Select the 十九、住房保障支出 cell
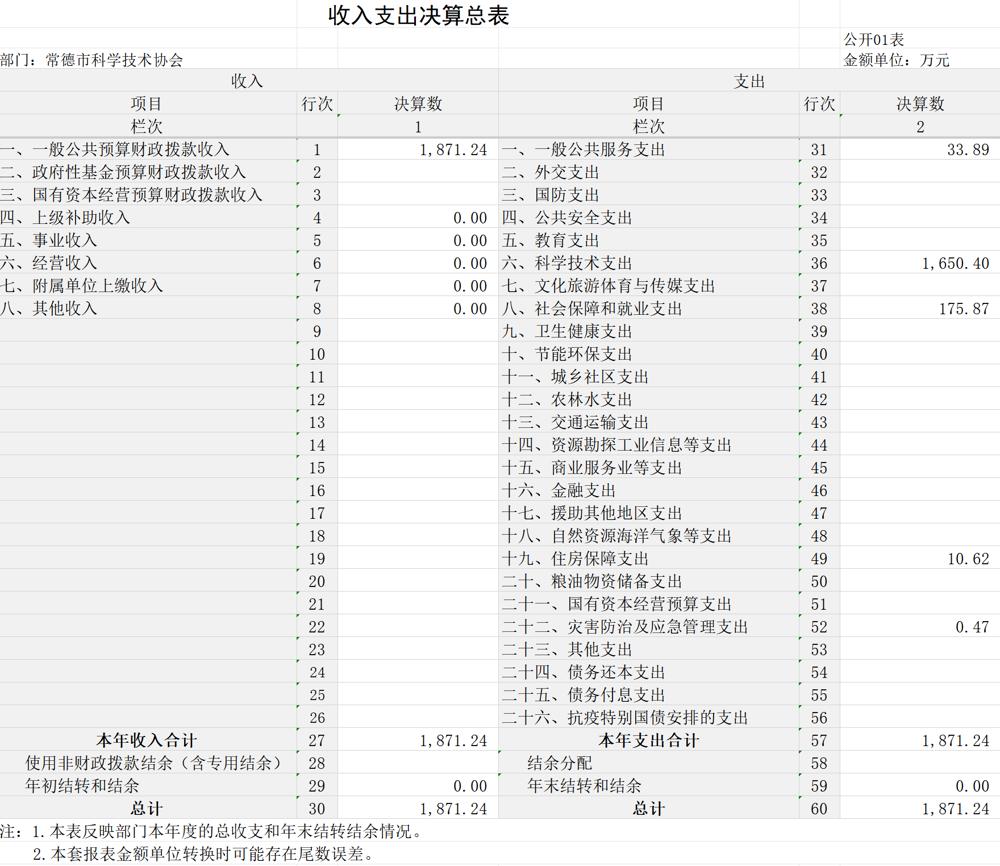The image size is (1000, 866). click(649, 559)
